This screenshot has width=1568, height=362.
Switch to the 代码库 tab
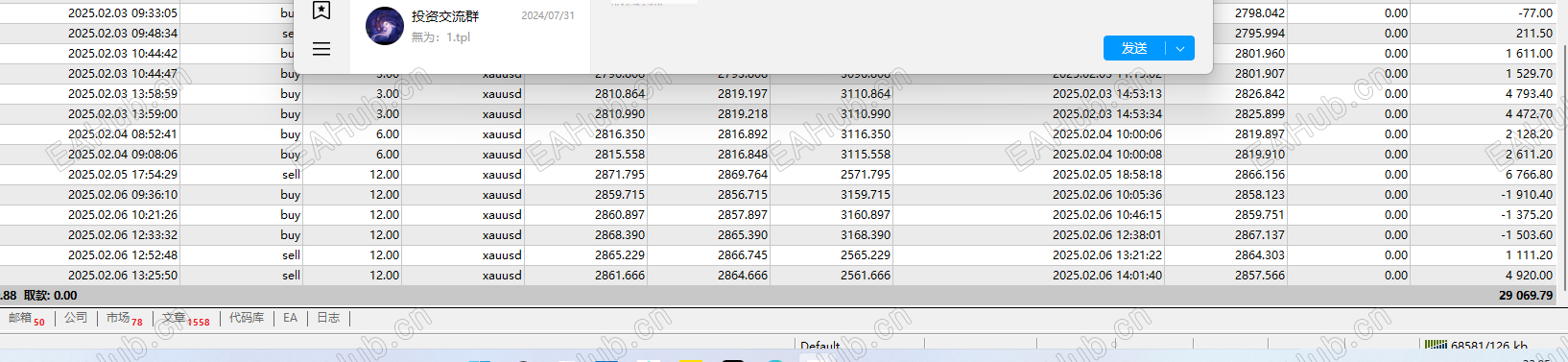click(x=247, y=318)
